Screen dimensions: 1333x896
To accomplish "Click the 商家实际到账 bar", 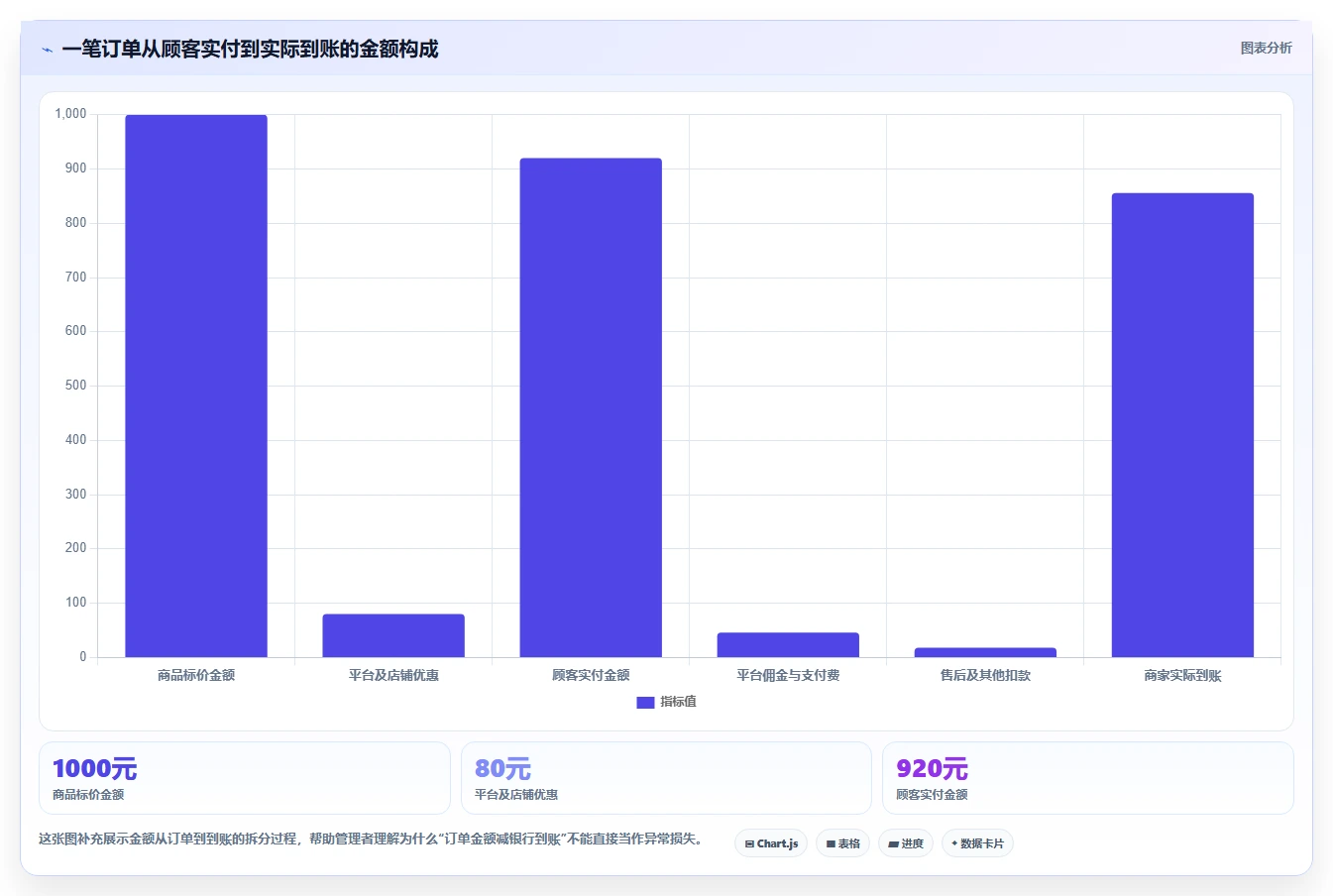I will (x=1182, y=425).
